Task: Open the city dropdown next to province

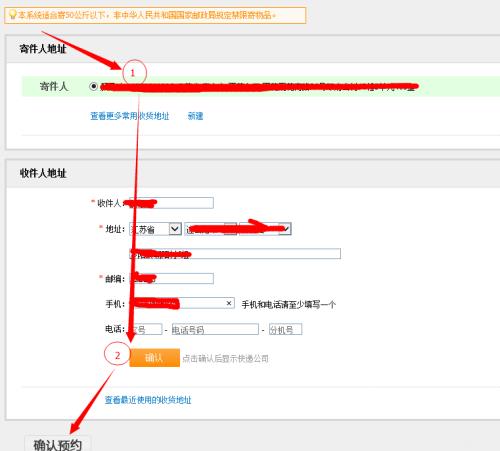Action: coord(211,229)
